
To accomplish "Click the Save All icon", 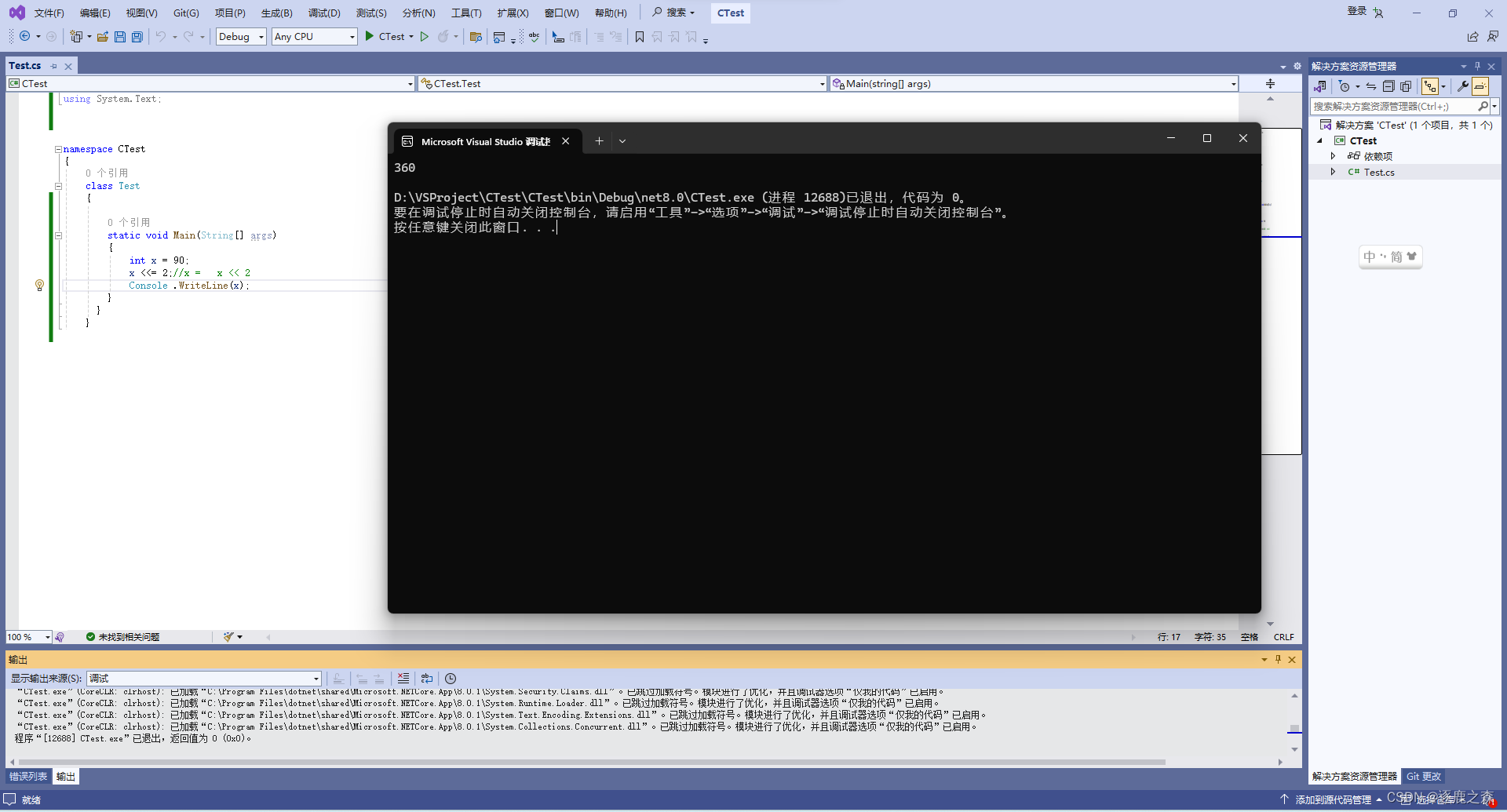I will 137,36.
